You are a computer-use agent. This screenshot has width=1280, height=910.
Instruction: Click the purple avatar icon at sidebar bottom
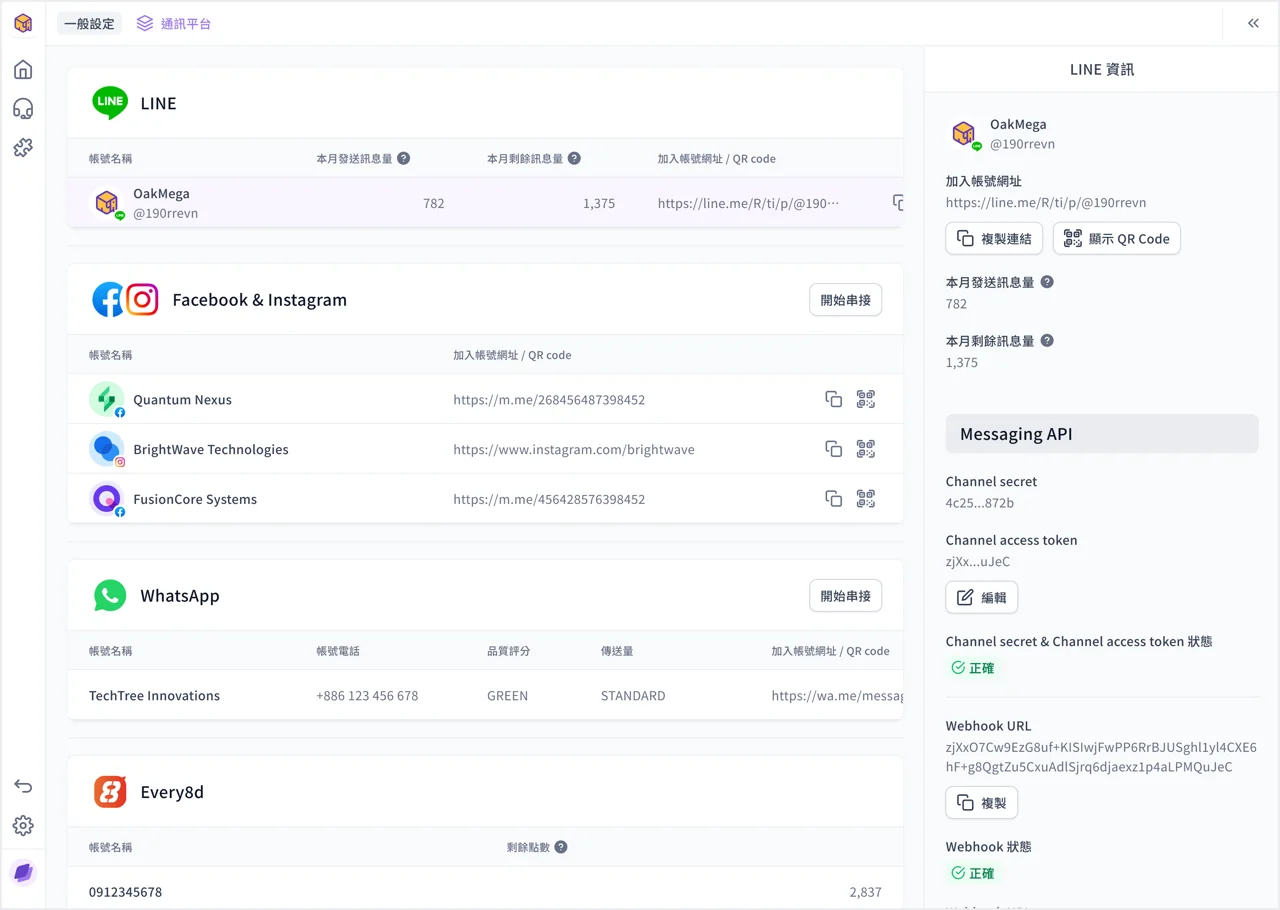coord(23,873)
